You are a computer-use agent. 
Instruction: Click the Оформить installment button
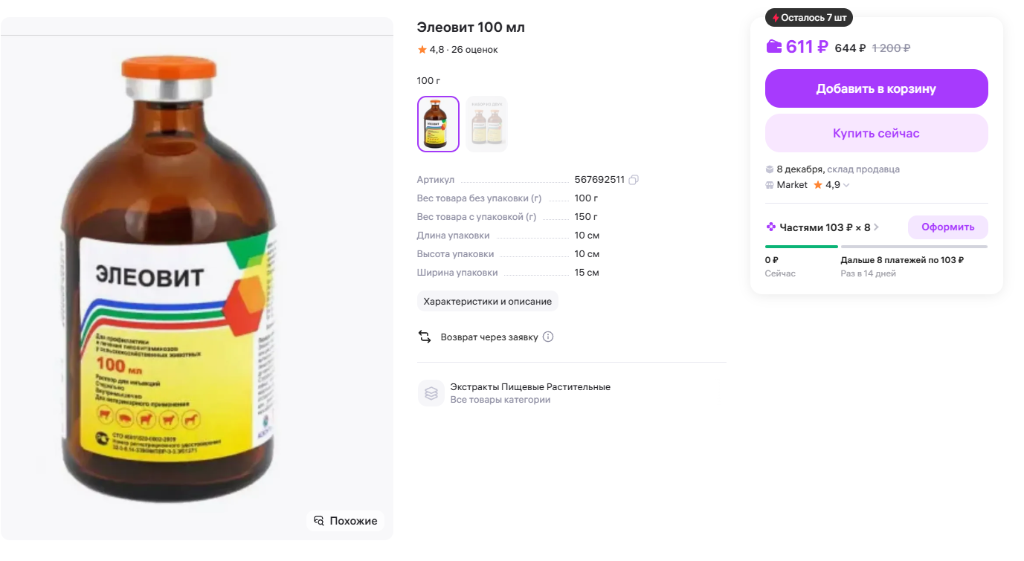947,227
